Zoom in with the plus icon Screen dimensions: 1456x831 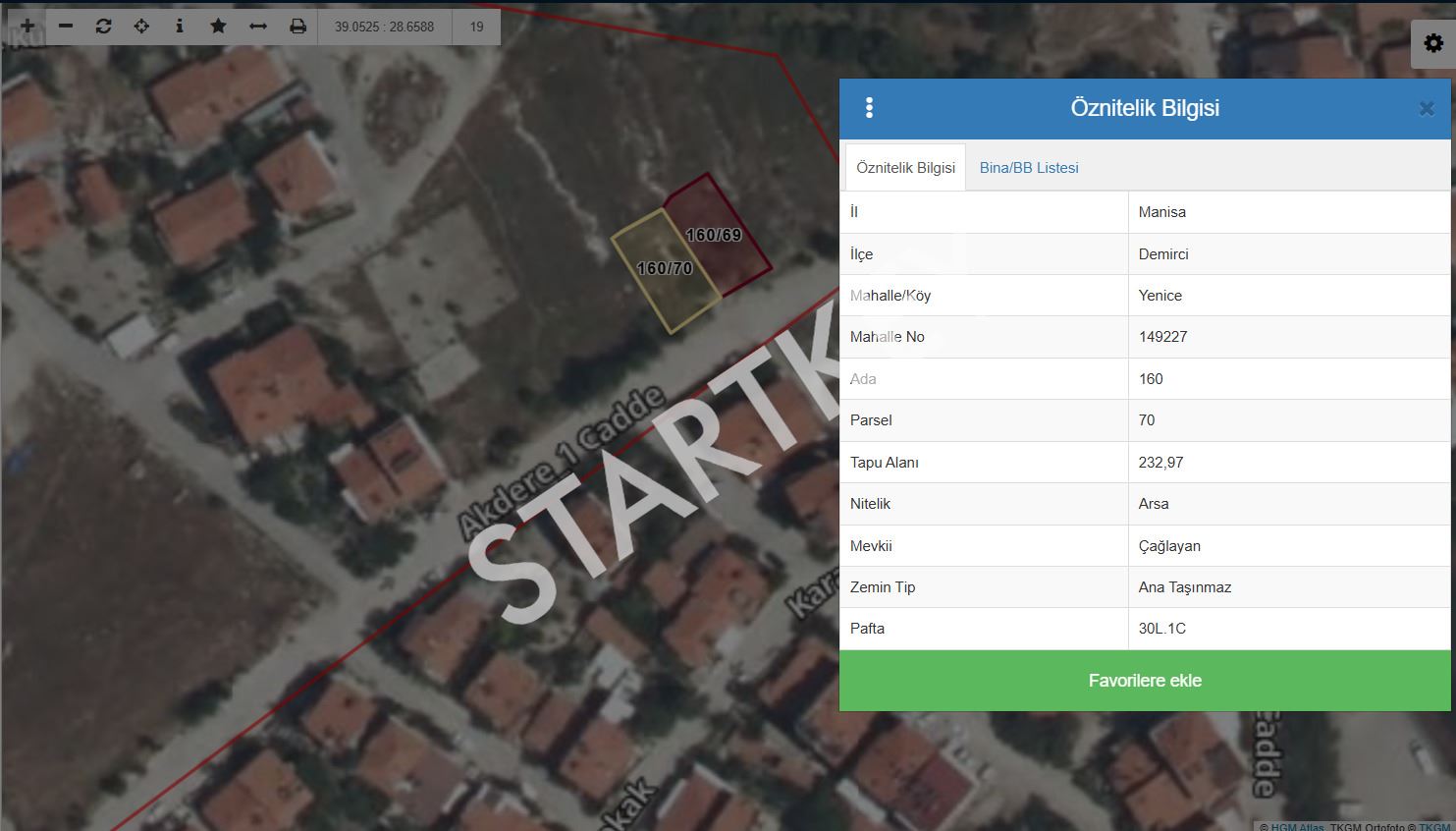tap(27, 27)
